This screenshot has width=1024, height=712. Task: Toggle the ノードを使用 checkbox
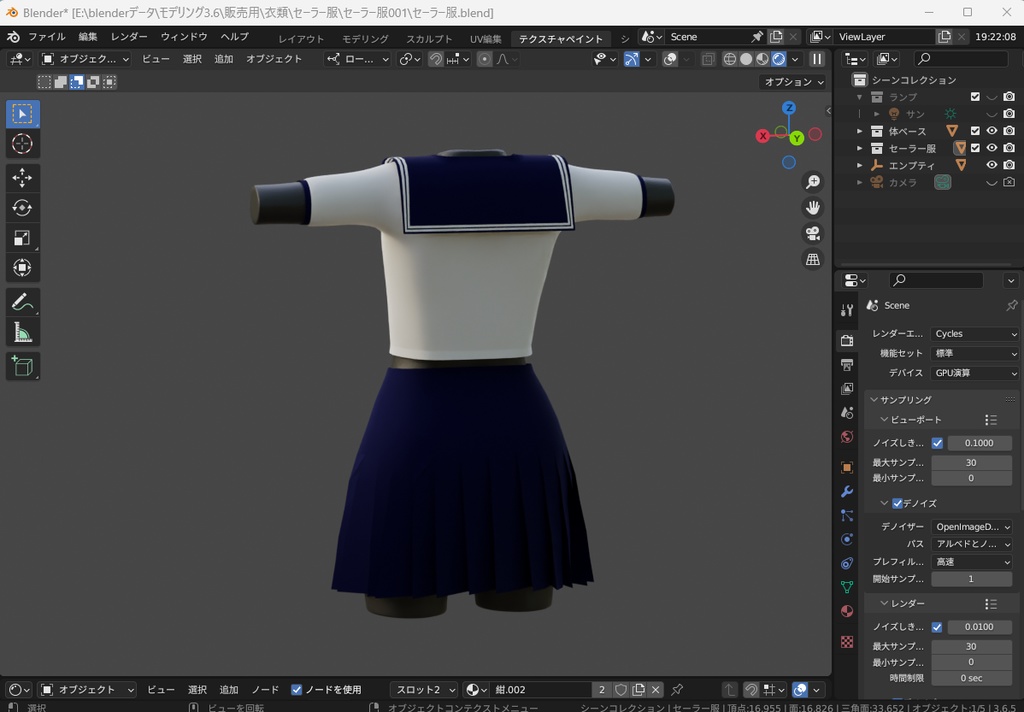click(x=297, y=690)
